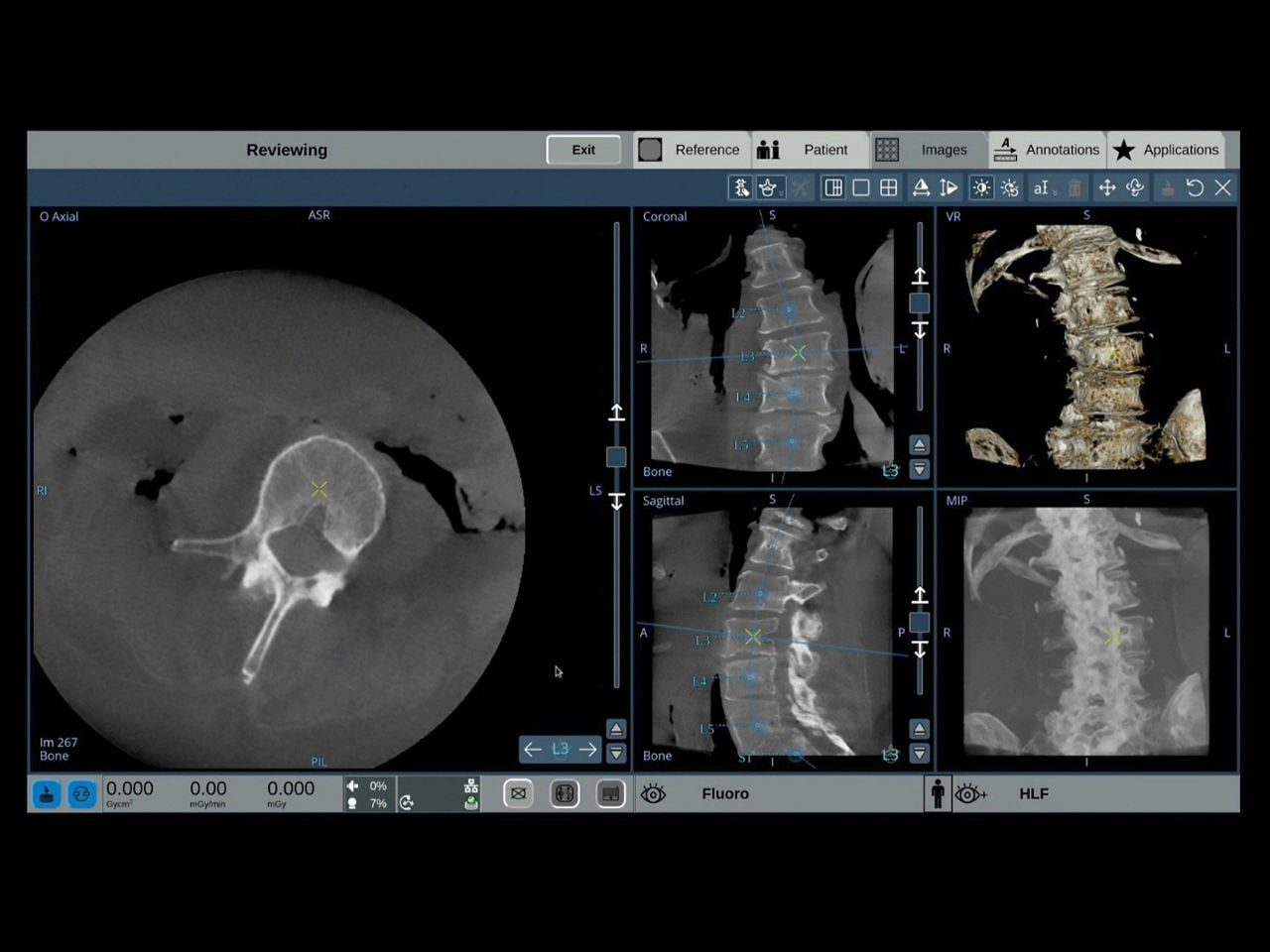The image size is (1270, 952).
Task: Click the axial view slice slider handle
Action: click(x=616, y=456)
